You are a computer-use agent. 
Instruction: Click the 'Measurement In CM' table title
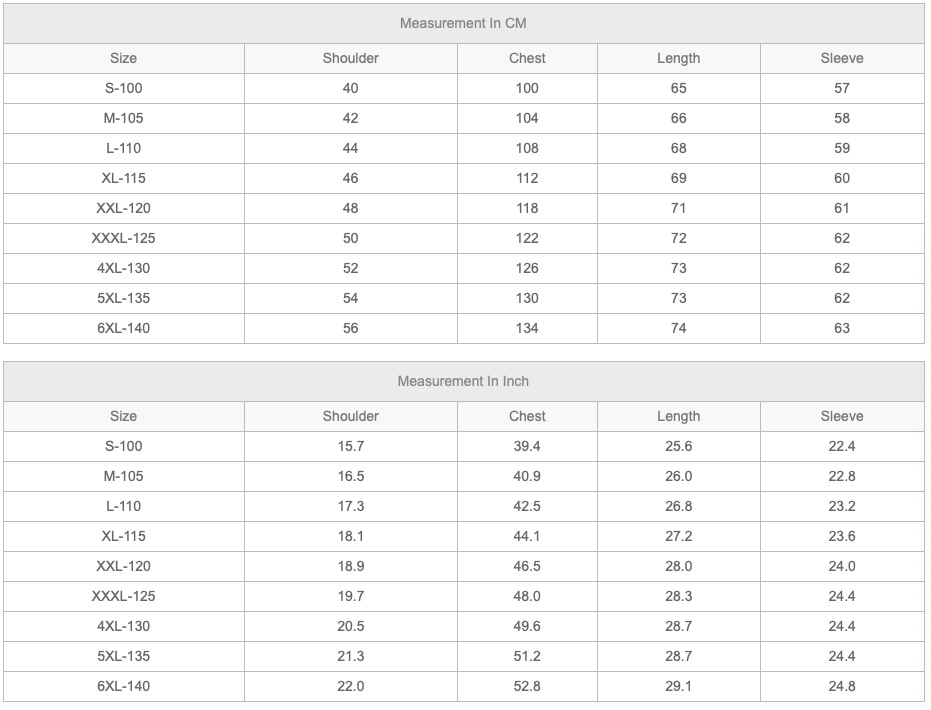coord(463,23)
